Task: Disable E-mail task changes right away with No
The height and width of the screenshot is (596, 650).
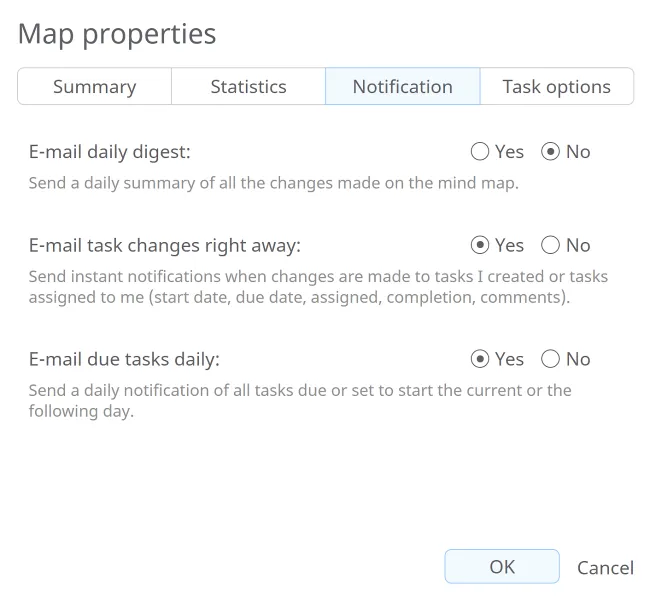Action: point(550,245)
